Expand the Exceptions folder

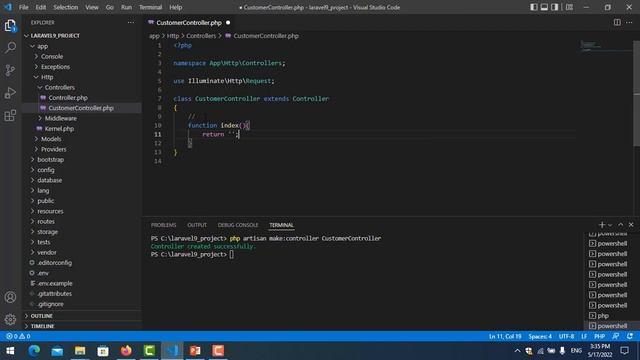pyautogui.click(x=55, y=67)
